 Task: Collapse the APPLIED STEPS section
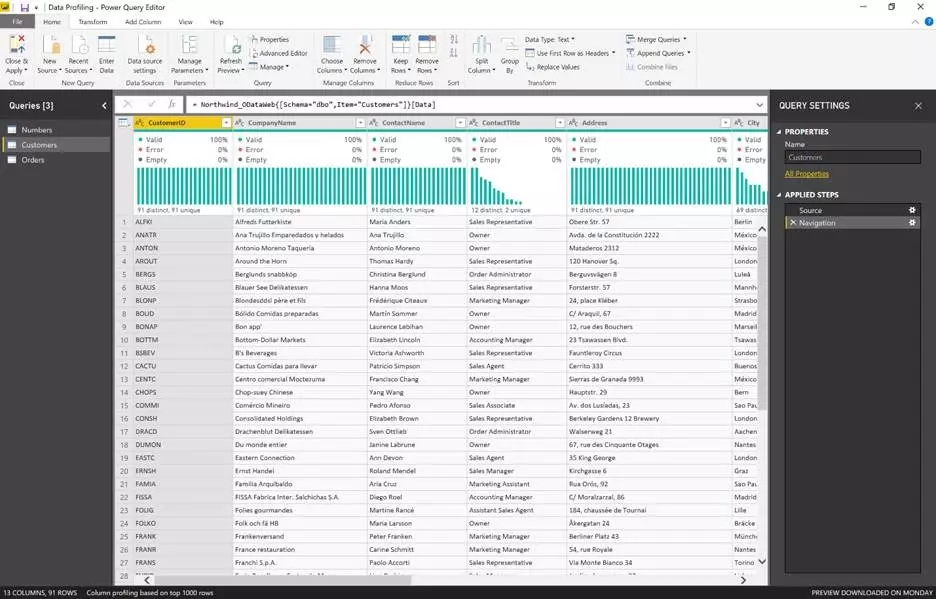[x=779, y=195]
